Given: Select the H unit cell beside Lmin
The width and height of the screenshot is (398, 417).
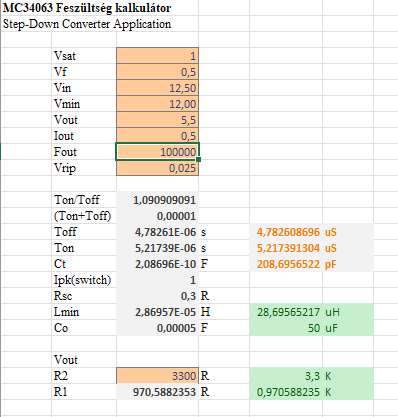Looking at the screenshot, I should pos(224,312).
